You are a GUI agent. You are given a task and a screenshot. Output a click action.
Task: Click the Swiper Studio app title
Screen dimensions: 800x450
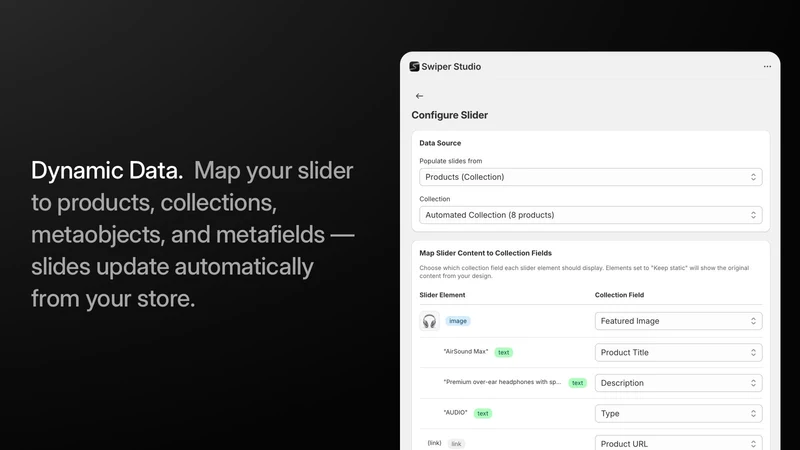coord(451,67)
